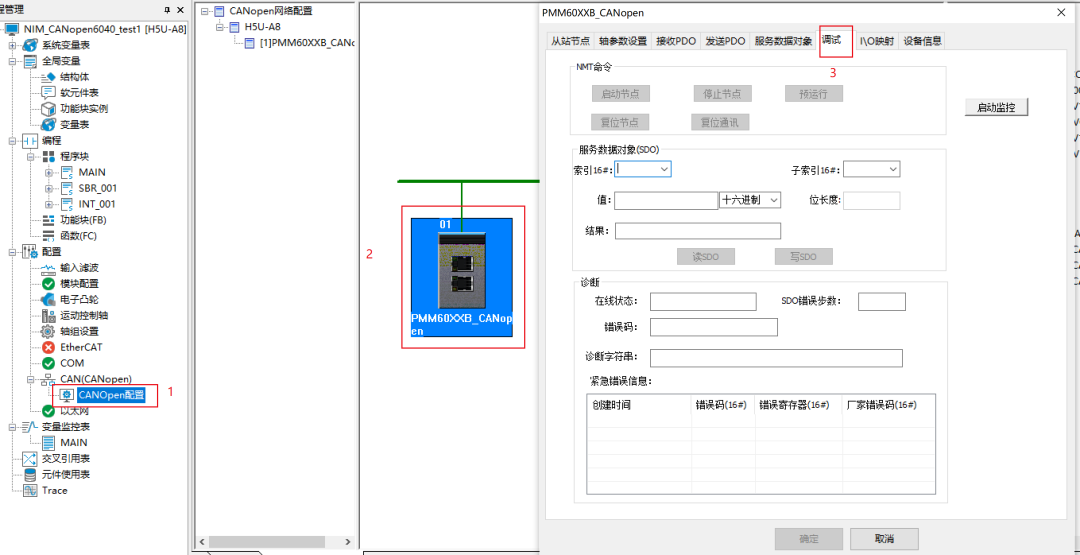Collapse the CANopen网络配置 root node

[204, 11]
